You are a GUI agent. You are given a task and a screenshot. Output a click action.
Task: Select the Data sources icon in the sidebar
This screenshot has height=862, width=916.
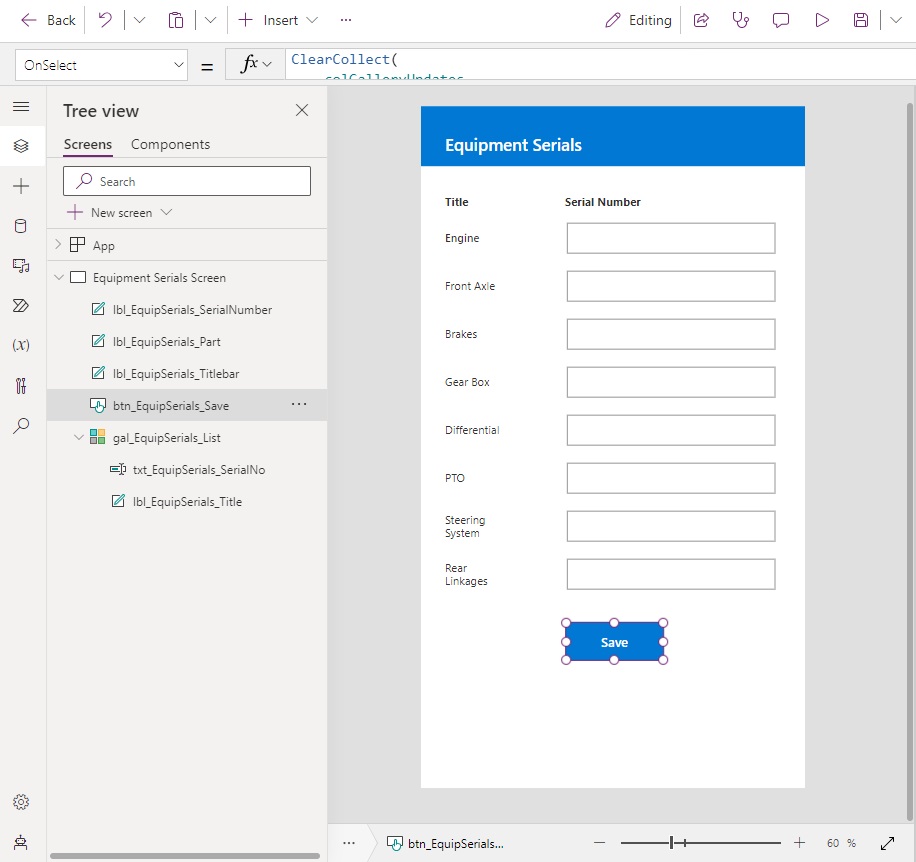[20, 225]
